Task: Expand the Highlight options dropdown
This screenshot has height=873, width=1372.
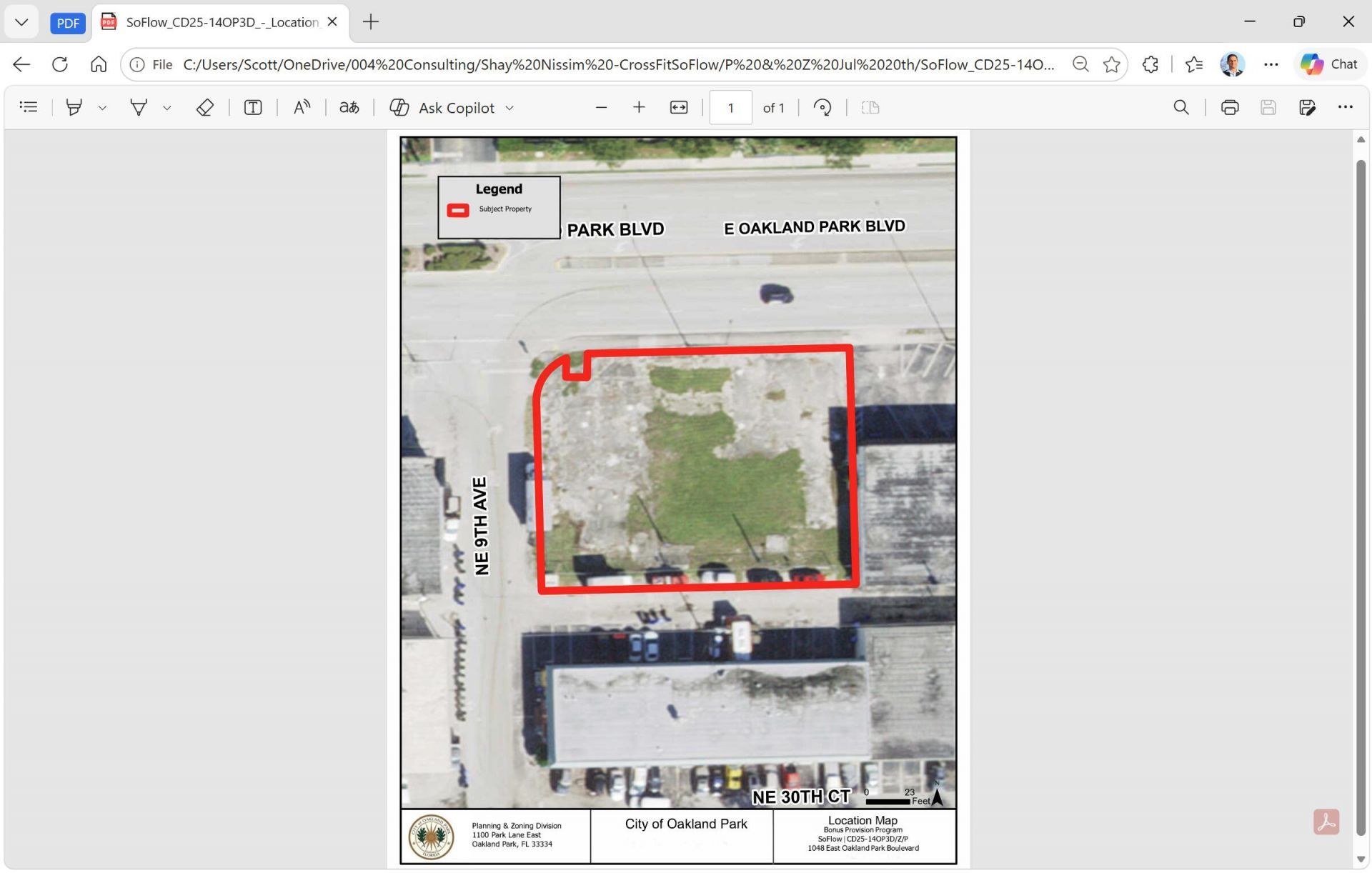Action: (x=102, y=108)
